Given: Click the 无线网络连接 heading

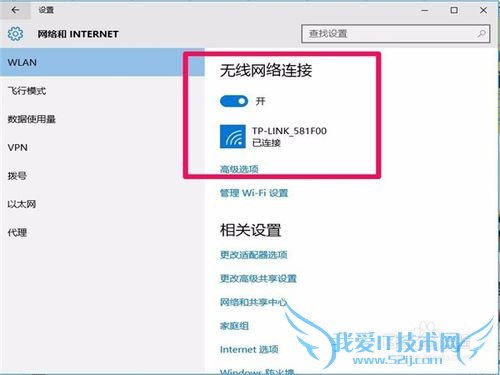Looking at the screenshot, I should pyautogui.click(x=266, y=70).
